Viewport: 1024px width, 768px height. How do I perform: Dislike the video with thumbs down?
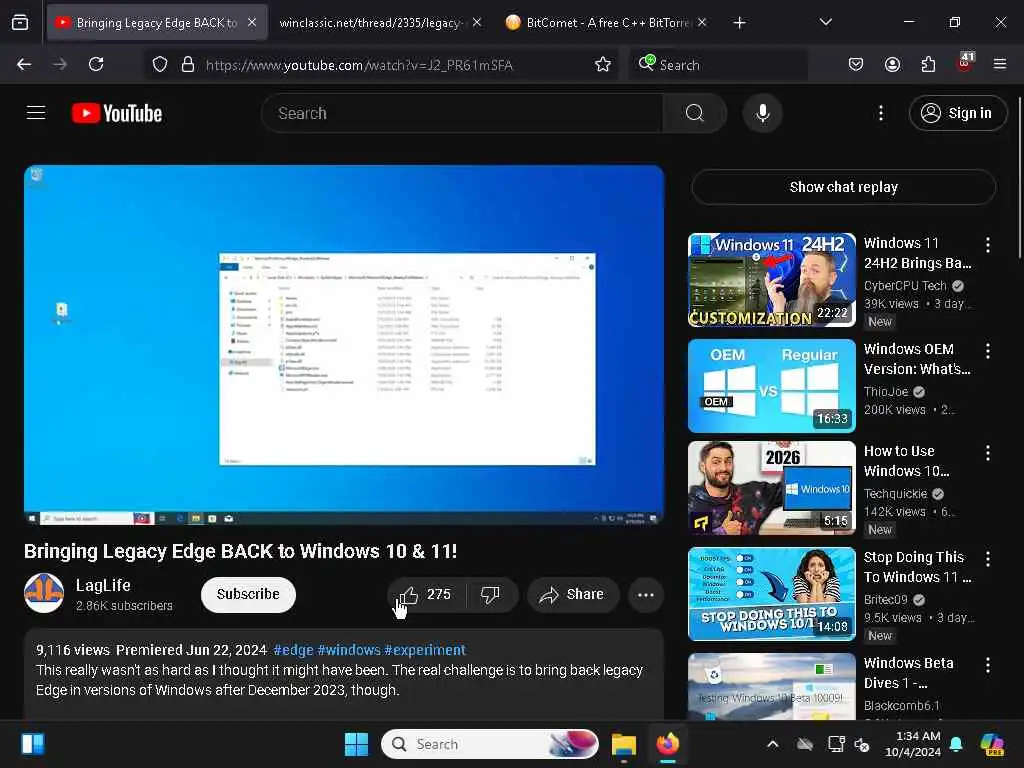(x=490, y=594)
